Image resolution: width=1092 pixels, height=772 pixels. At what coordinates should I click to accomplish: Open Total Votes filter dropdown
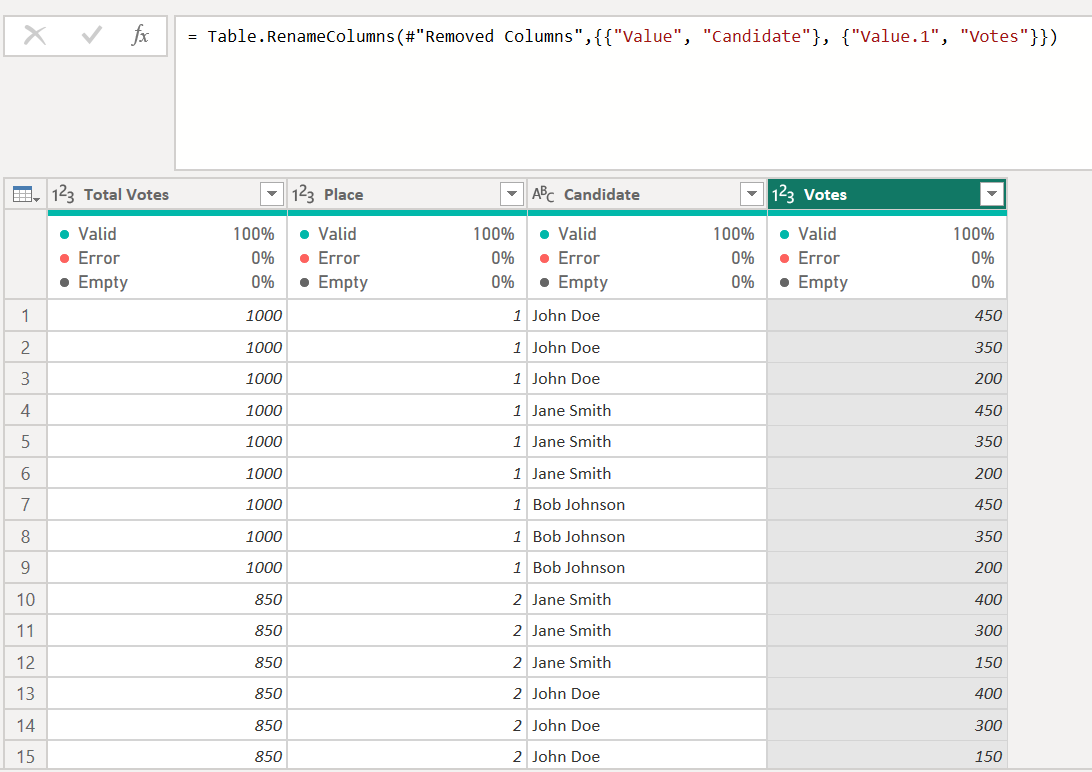point(272,194)
